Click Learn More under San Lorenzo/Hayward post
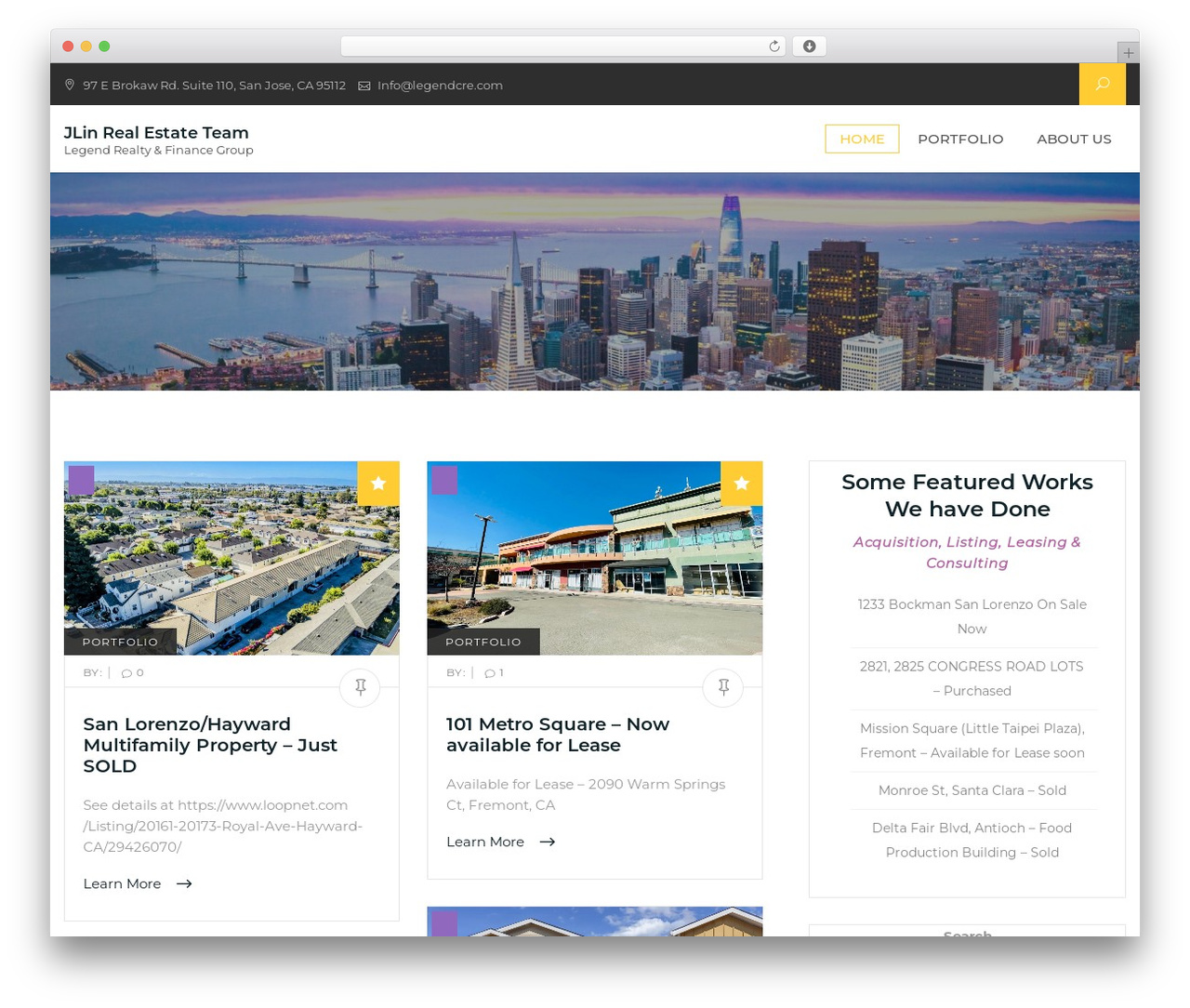 [x=122, y=883]
